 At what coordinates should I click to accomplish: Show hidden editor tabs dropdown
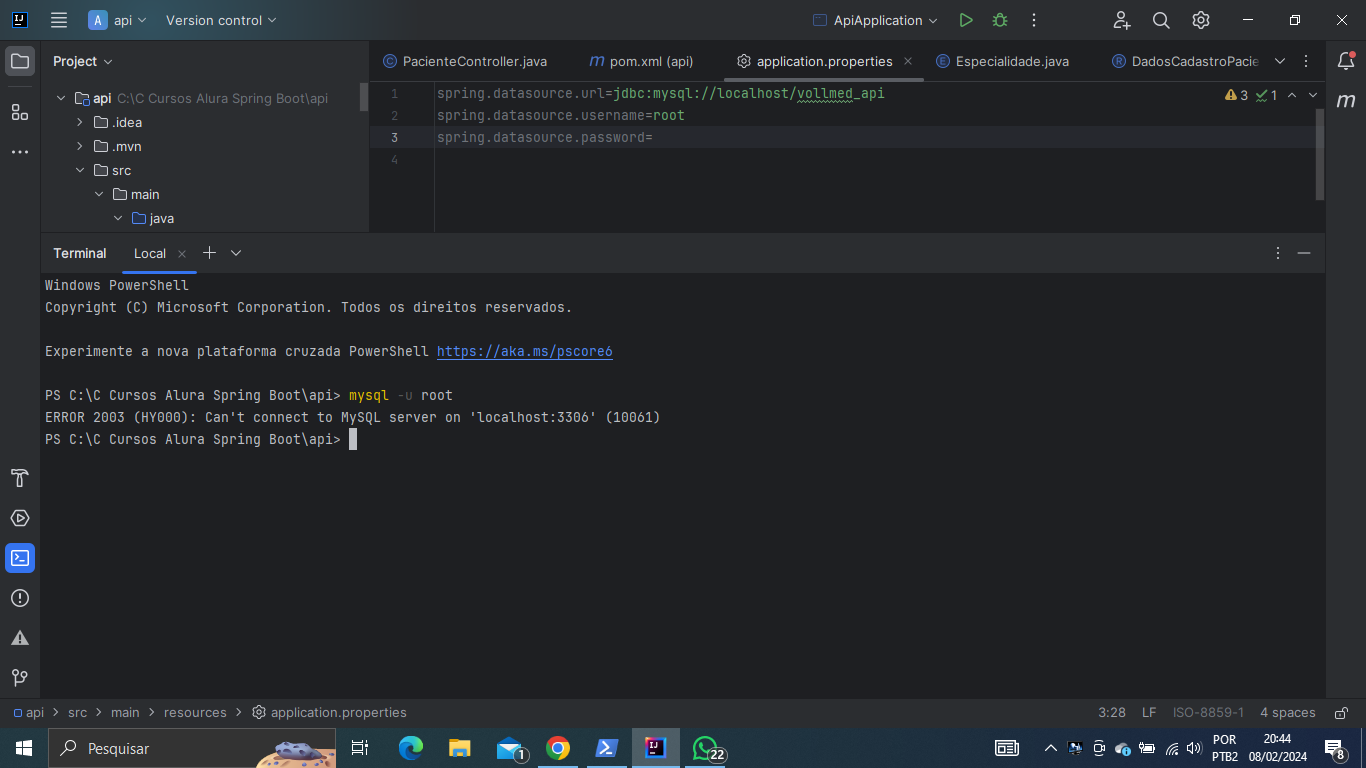click(1280, 61)
